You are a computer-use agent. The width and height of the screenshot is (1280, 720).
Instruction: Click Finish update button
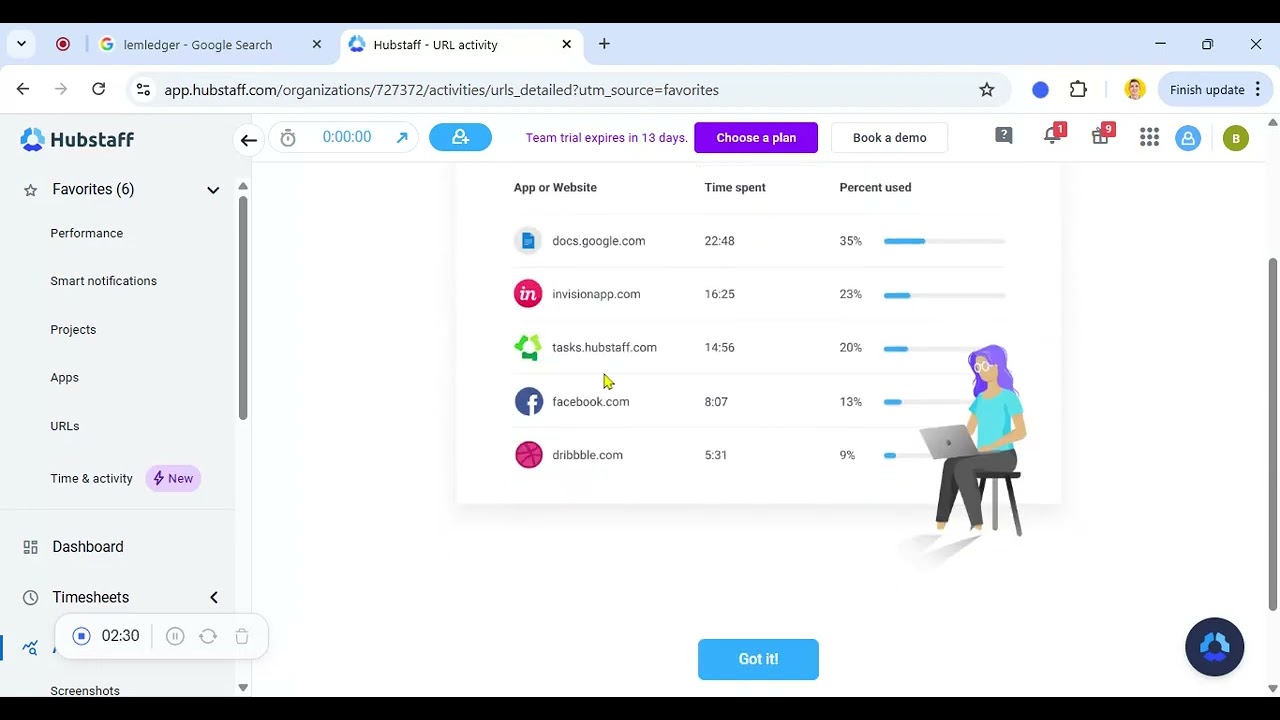click(1215, 90)
